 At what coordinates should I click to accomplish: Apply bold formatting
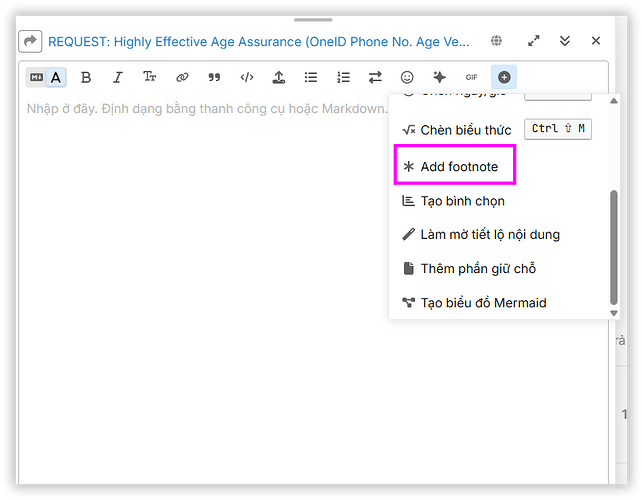(x=86, y=77)
